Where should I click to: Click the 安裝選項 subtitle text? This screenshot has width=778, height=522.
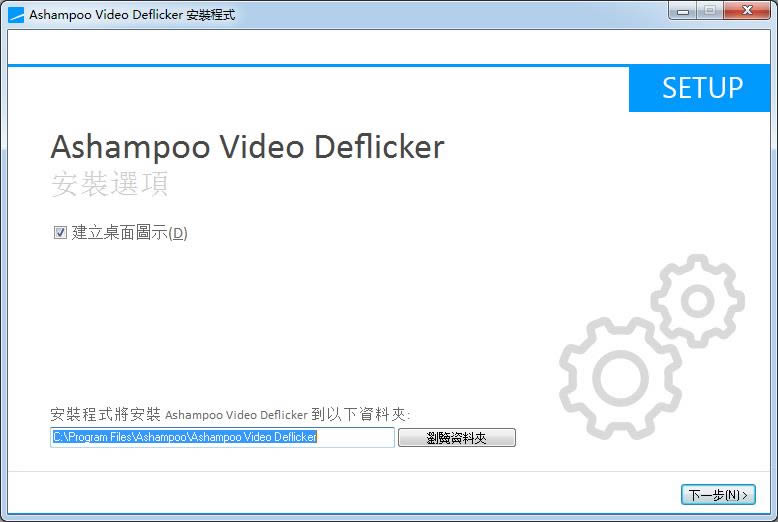pyautogui.click(x=110, y=184)
